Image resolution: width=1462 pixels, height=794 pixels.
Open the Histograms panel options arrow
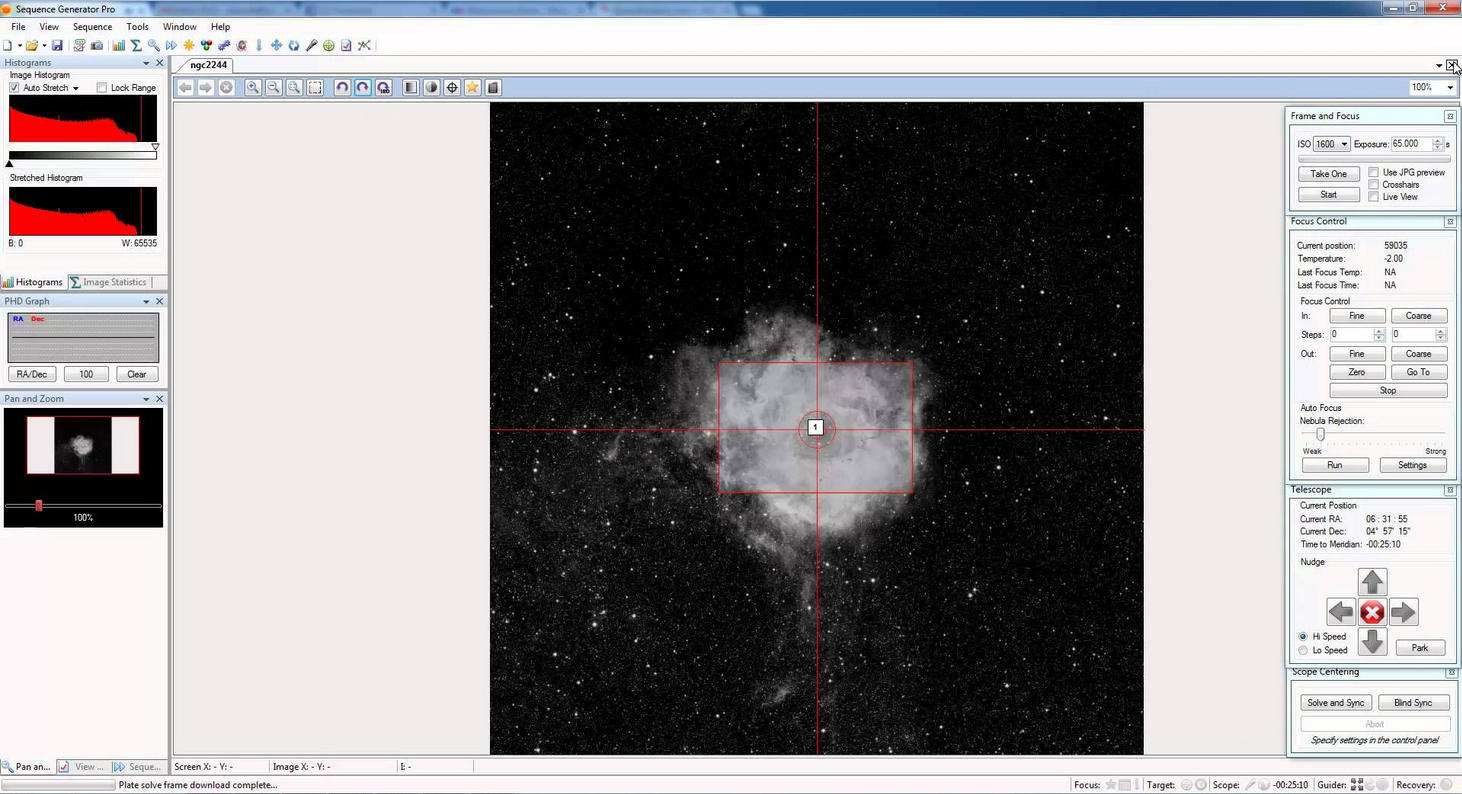coord(146,63)
